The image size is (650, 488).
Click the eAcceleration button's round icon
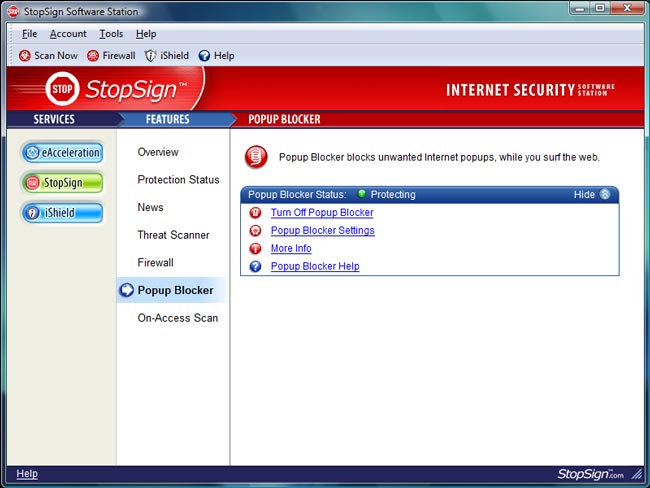tap(32, 153)
